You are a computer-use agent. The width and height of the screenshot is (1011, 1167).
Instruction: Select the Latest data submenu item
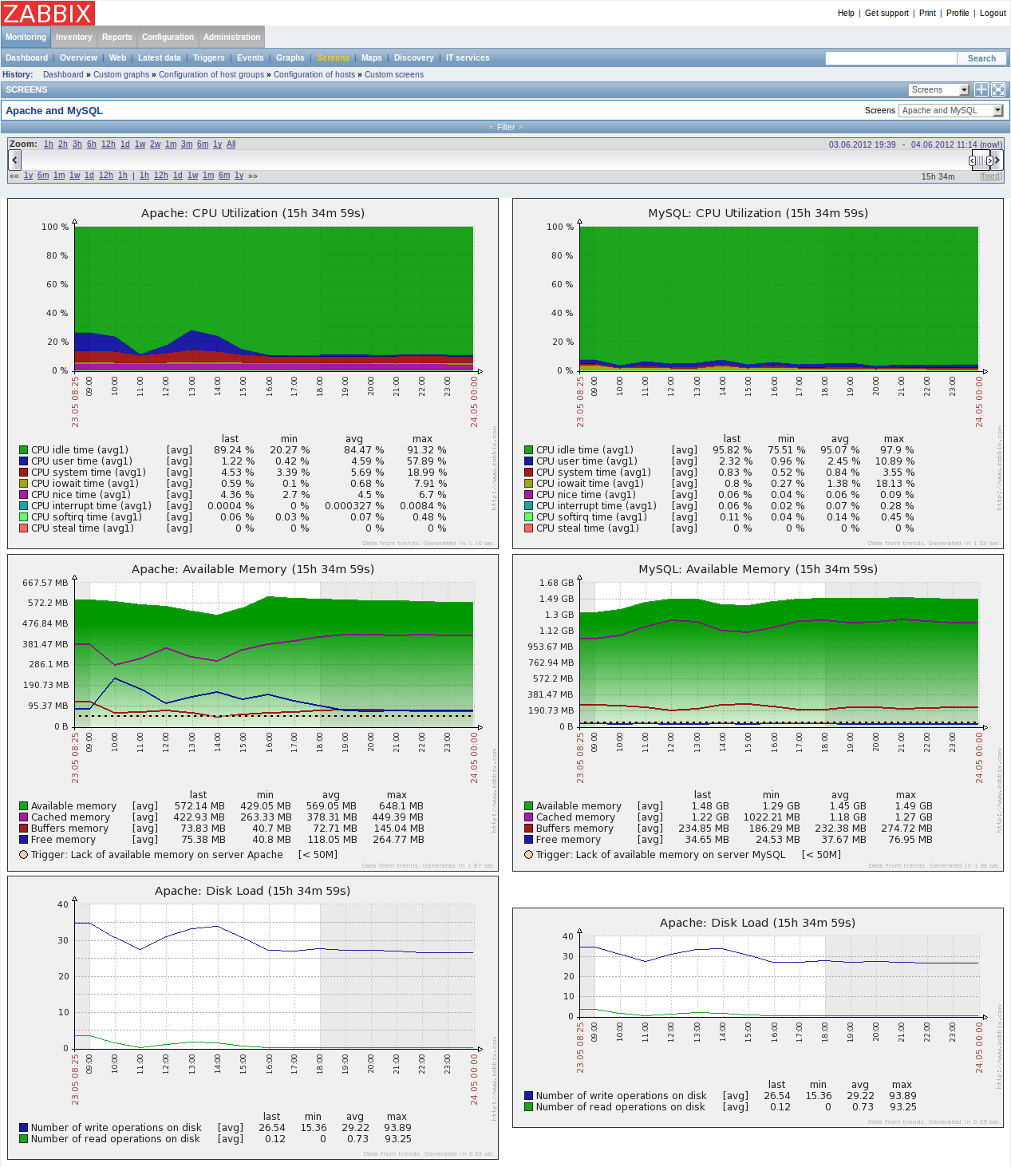point(159,58)
